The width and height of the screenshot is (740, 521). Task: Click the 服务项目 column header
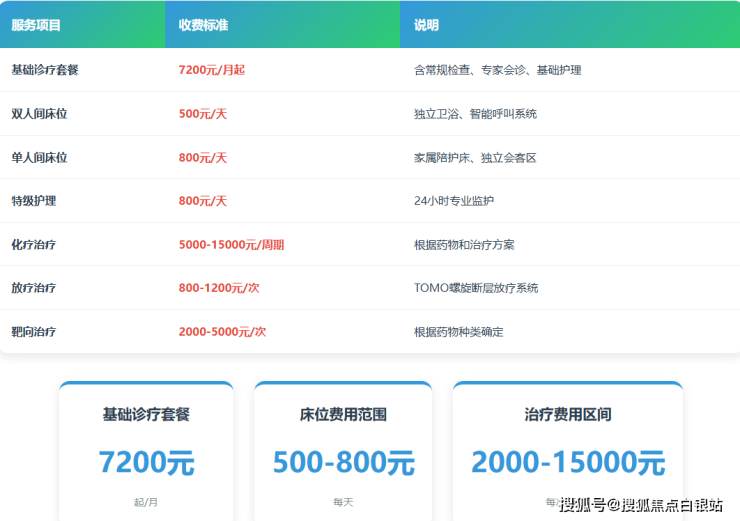click(36, 25)
